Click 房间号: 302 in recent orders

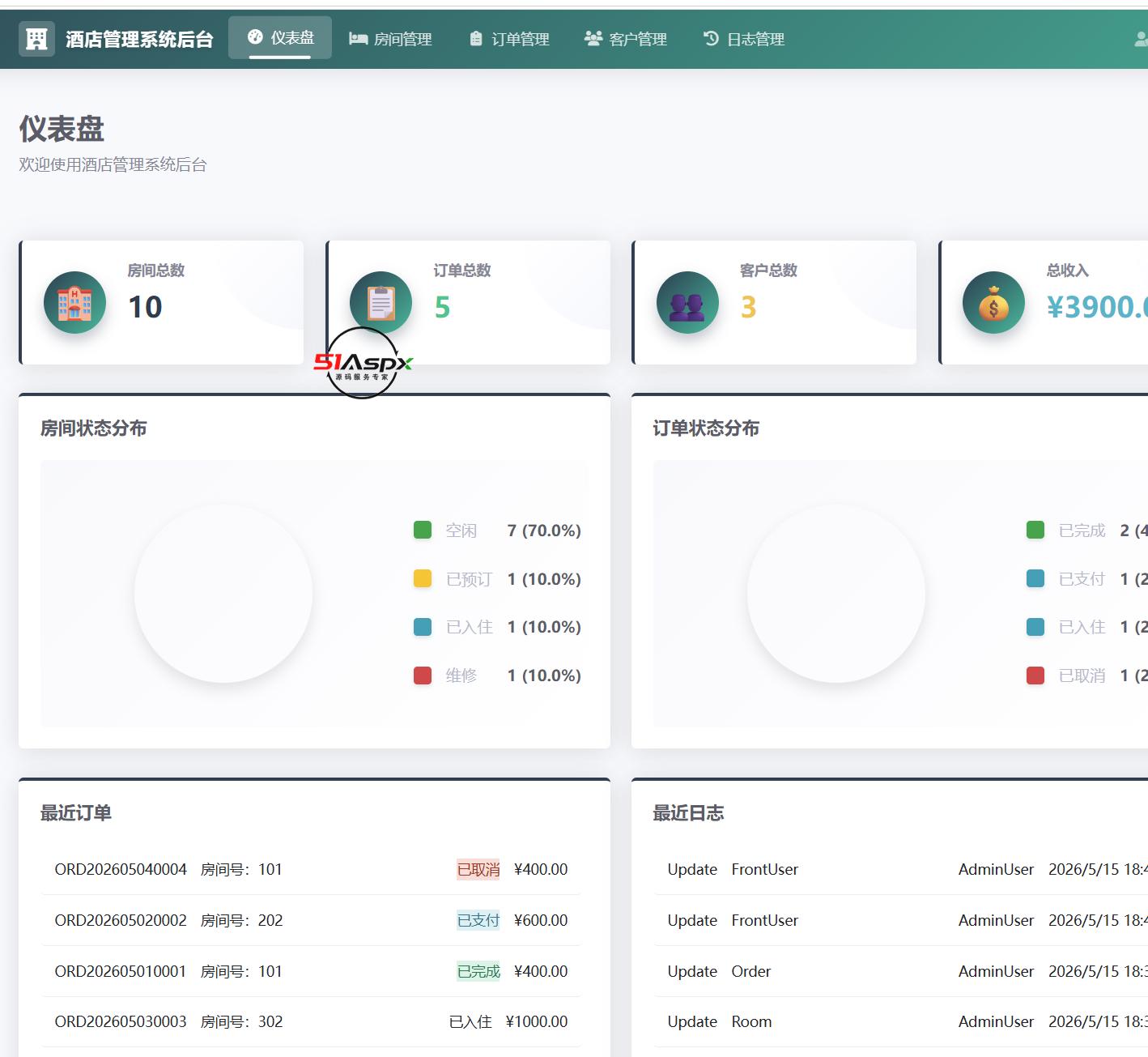click(x=242, y=1021)
